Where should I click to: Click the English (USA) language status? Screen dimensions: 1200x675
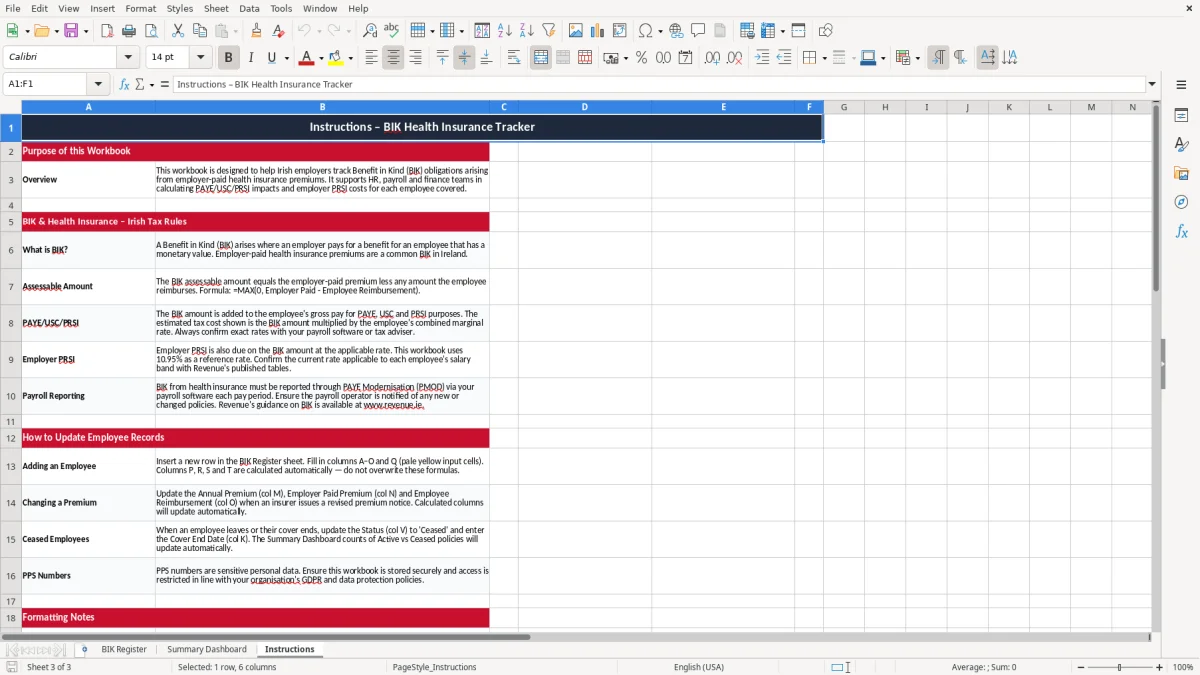(699, 667)
